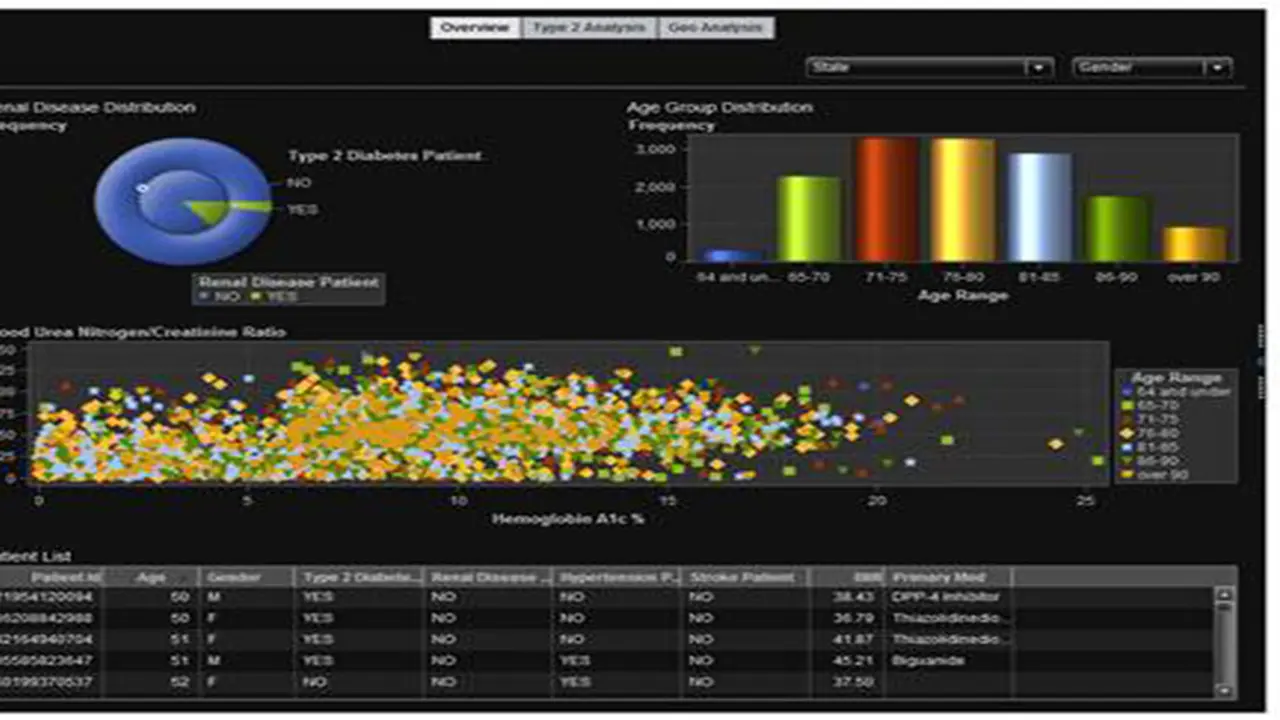Screen dimensions: 1280x720
Task: Select the gold over 90 bar
Action: (1194, 244)
